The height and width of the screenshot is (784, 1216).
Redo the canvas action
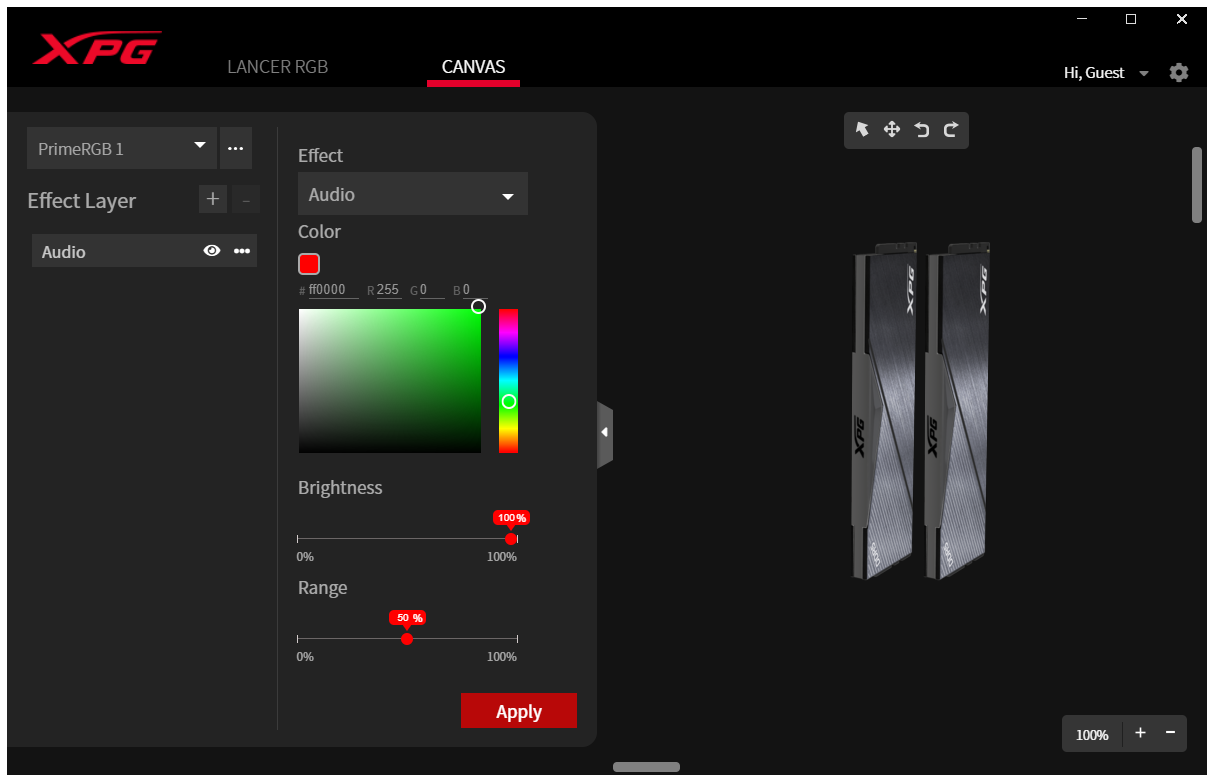pyautogui.click(x=951, y=129)
